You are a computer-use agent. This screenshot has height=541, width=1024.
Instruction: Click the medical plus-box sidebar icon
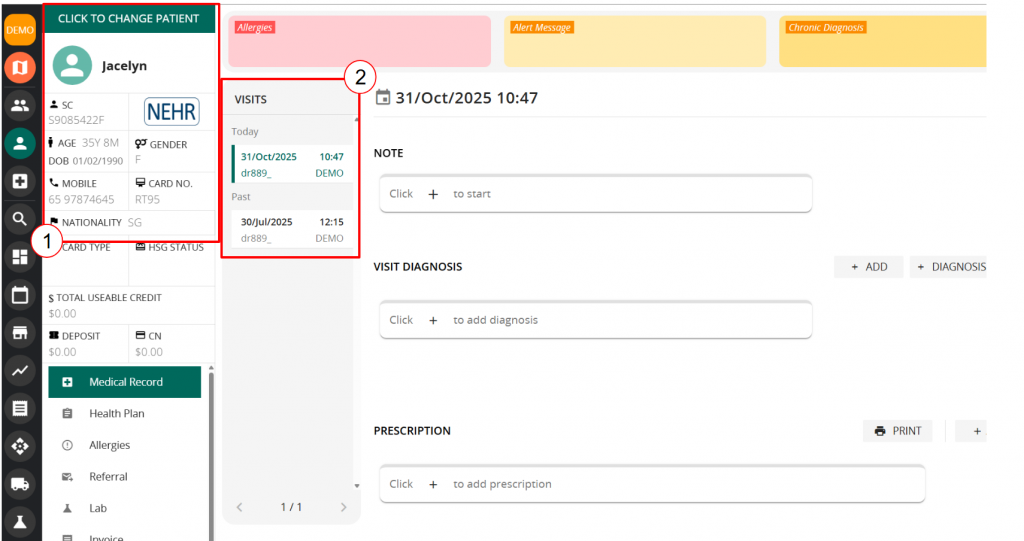[20, 181]
